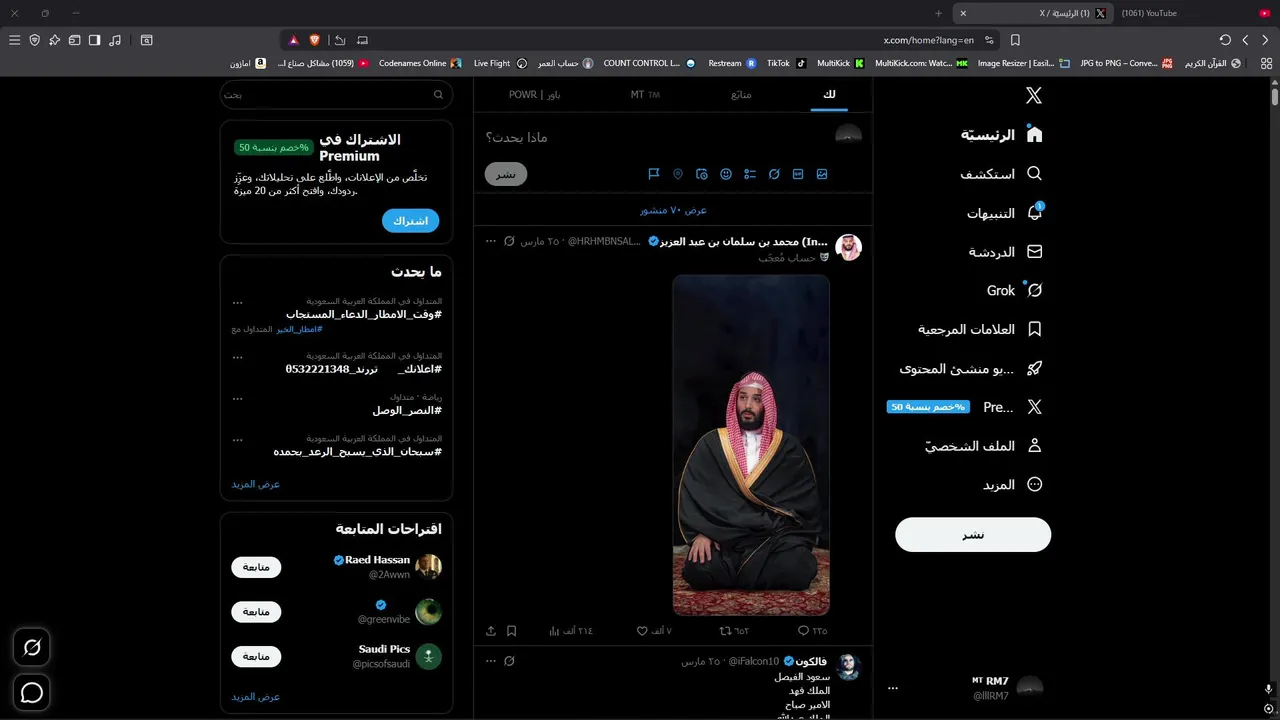Open the Brave VPN shield button

34,40
